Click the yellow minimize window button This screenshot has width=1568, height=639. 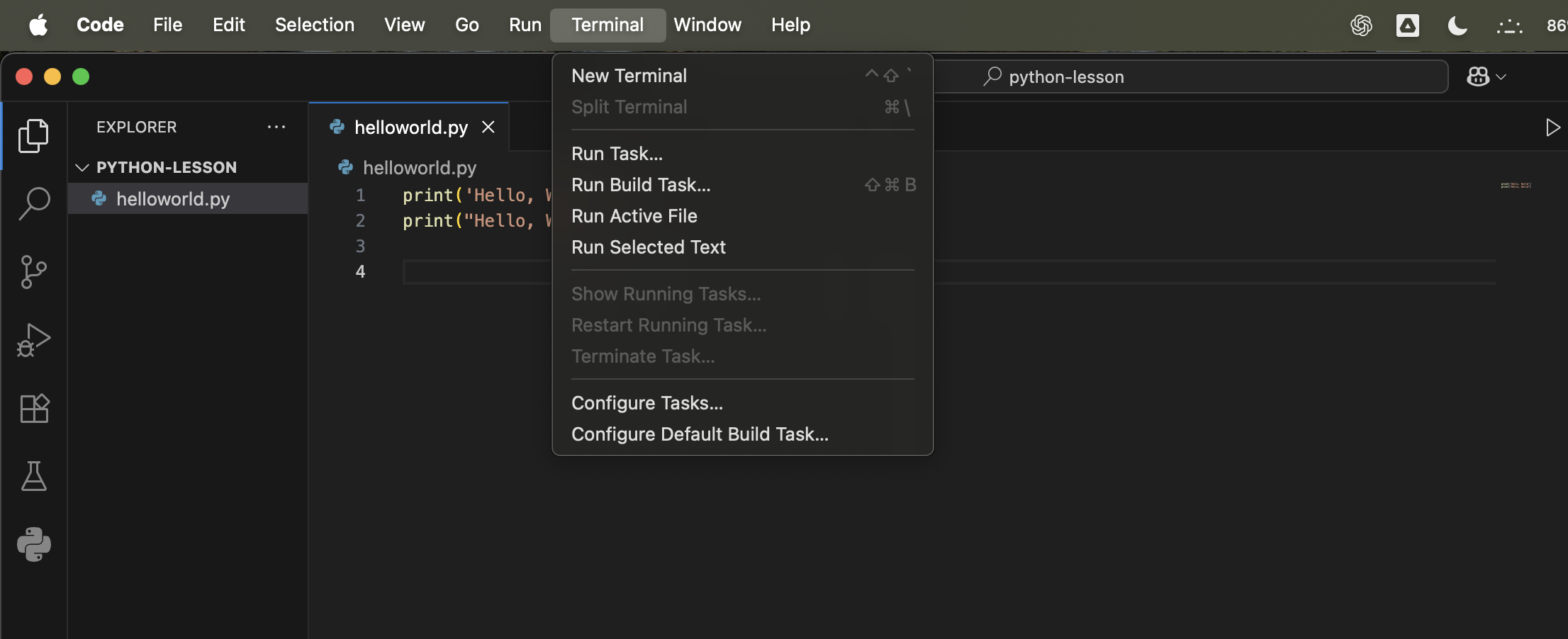pyautogui.click(x=52, y=77)
